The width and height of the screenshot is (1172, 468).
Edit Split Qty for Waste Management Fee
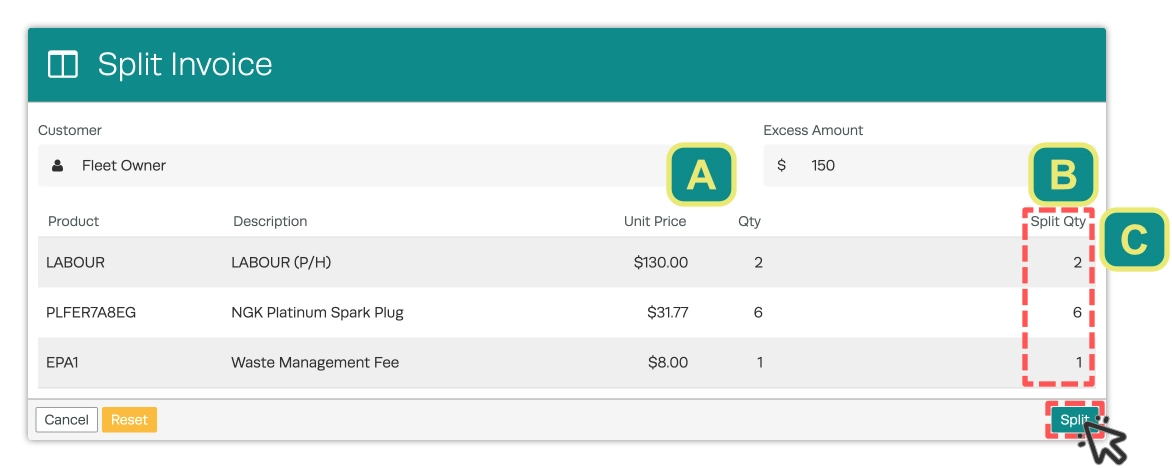click(x=1079, y=363)
